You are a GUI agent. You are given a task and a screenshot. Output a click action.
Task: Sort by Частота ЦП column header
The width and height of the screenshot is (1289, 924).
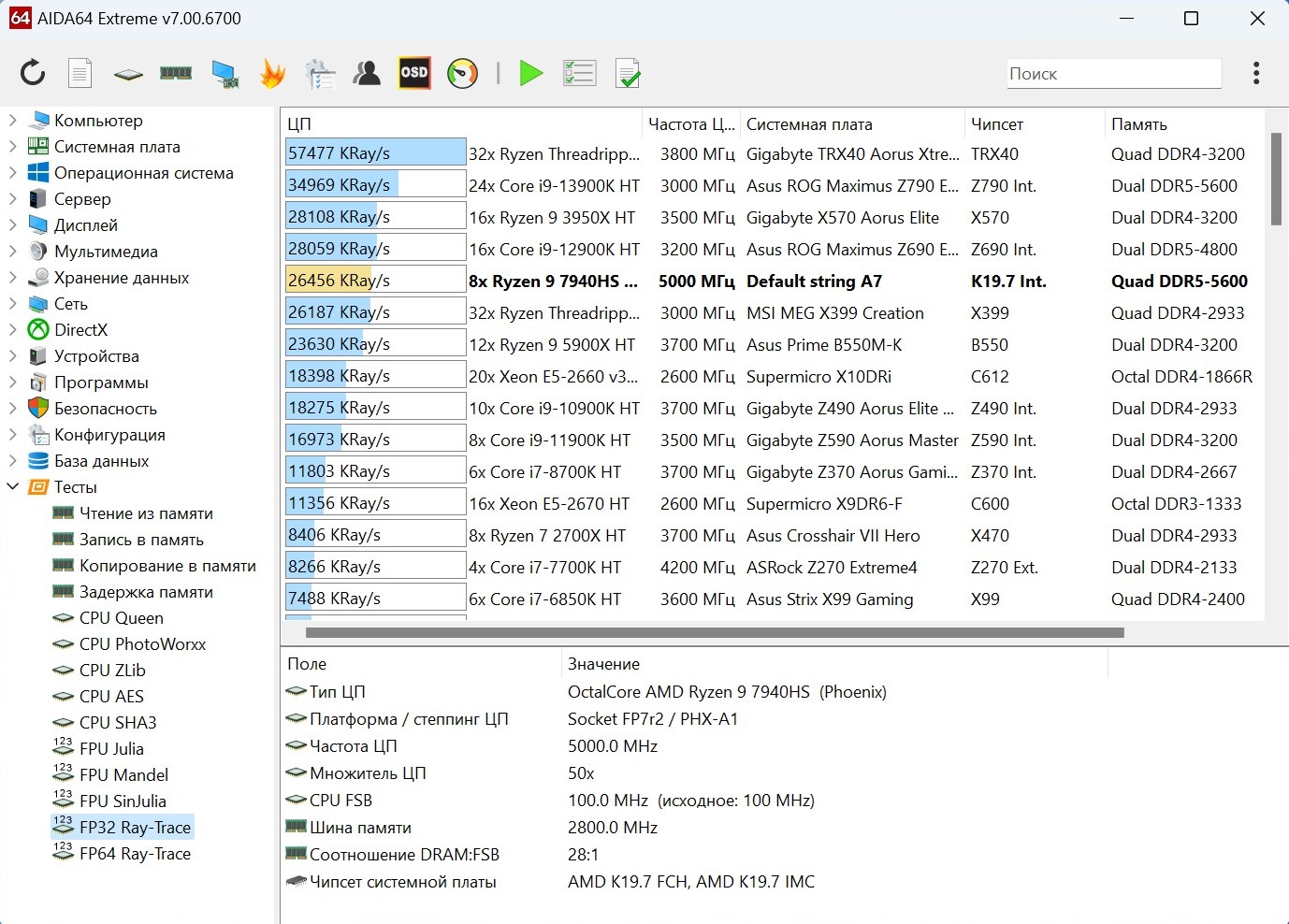[690, 124]
